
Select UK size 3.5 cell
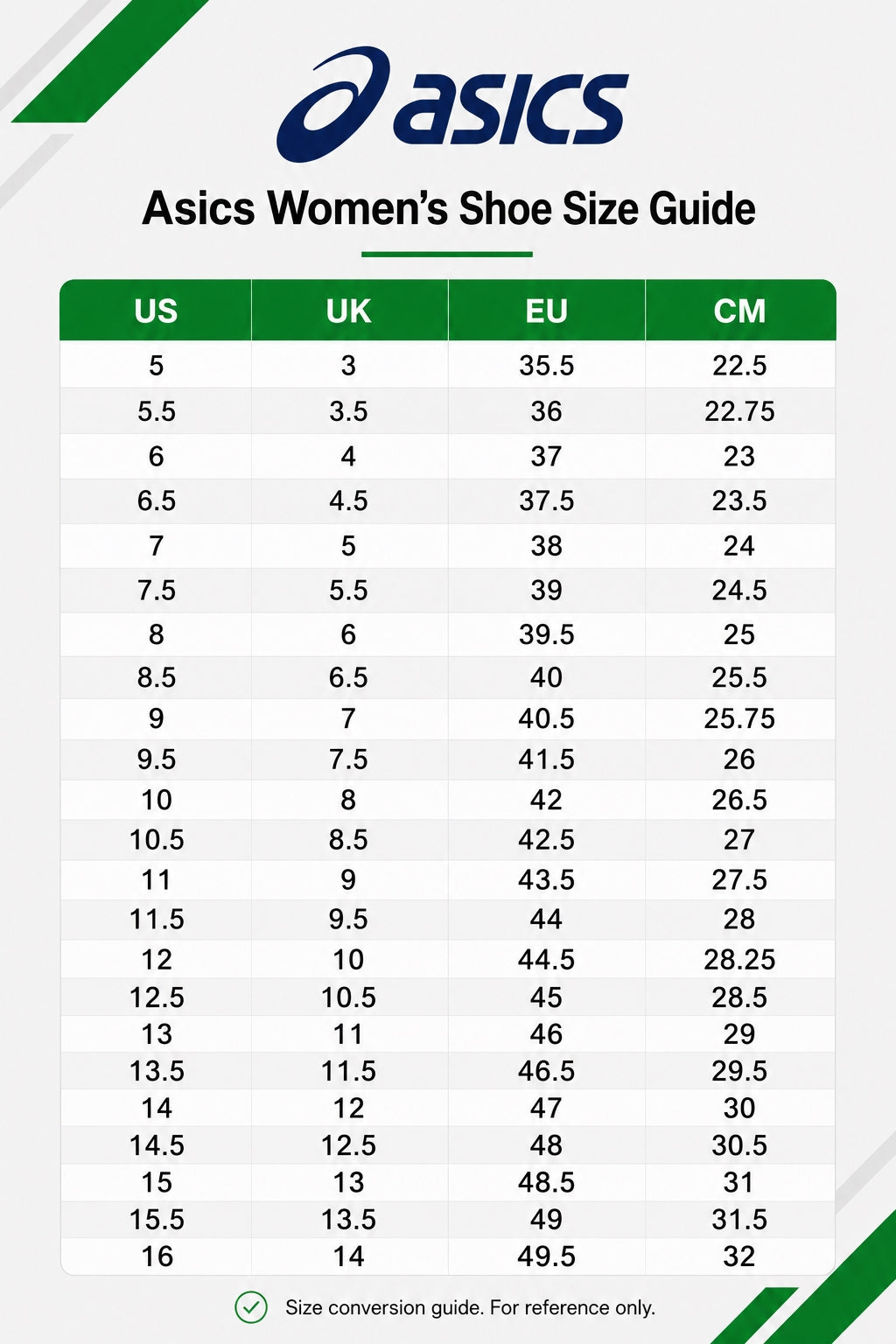tap(349, 411)
